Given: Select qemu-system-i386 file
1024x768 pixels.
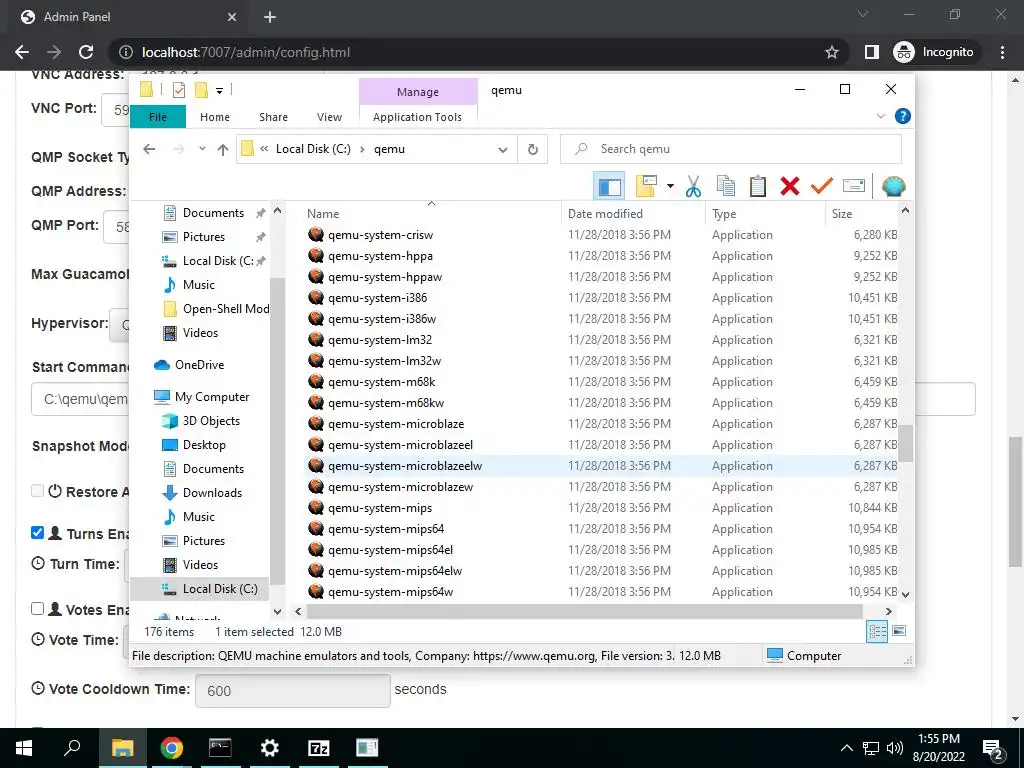Looking at the screenshot, I should click(377, 298).
